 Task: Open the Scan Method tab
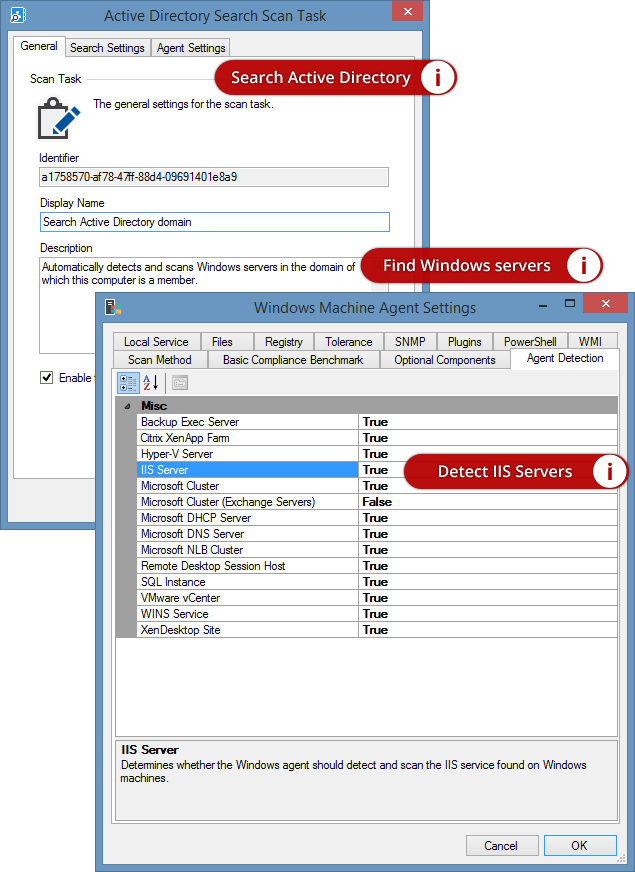point(160,360)
